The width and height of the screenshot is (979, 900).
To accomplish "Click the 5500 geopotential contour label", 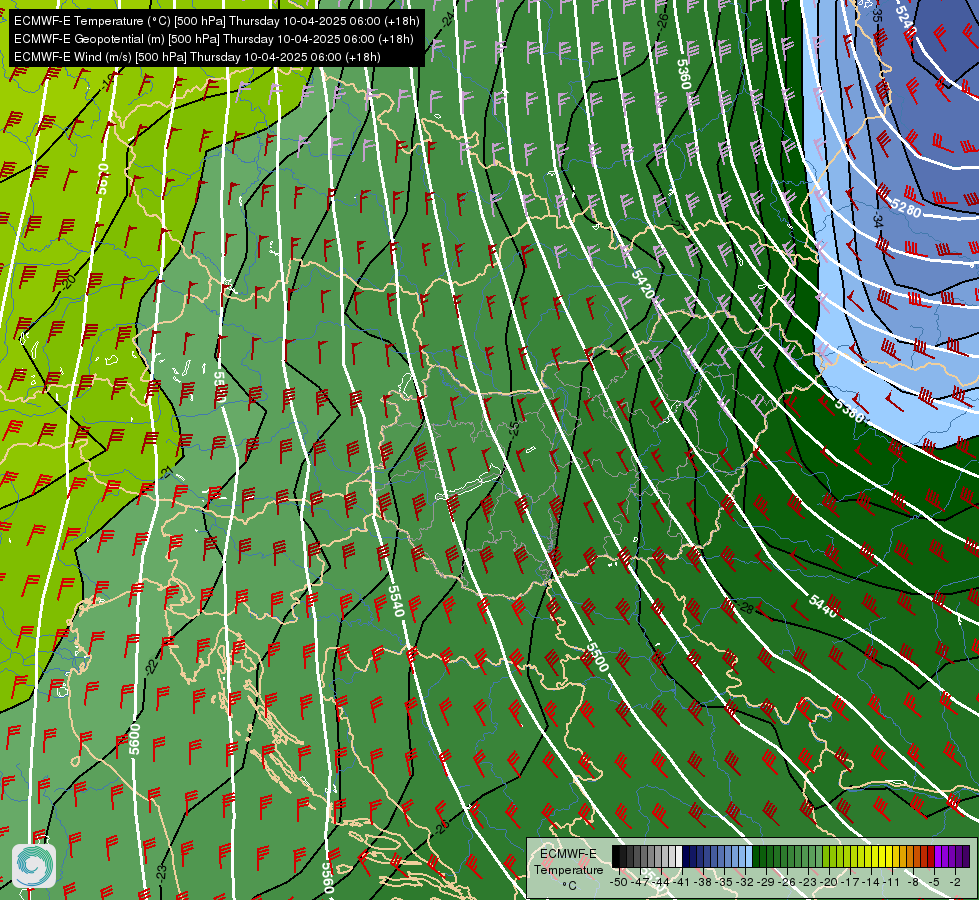I will coord(597,657).
